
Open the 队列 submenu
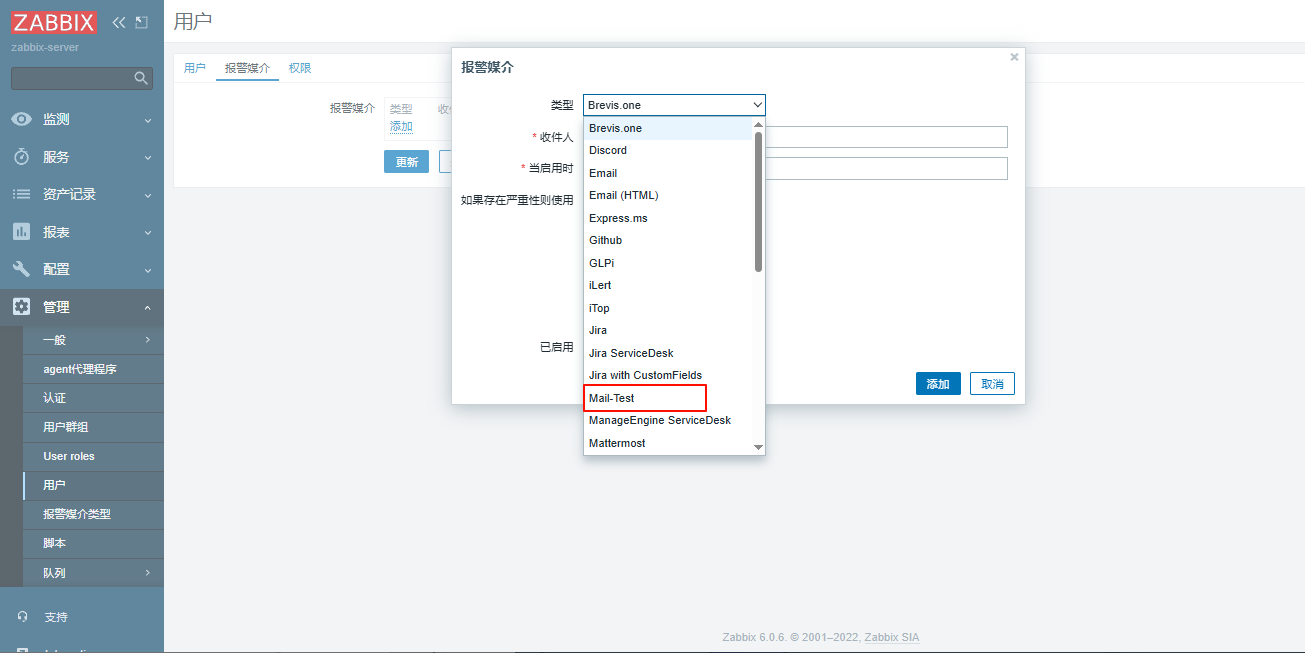93,573
